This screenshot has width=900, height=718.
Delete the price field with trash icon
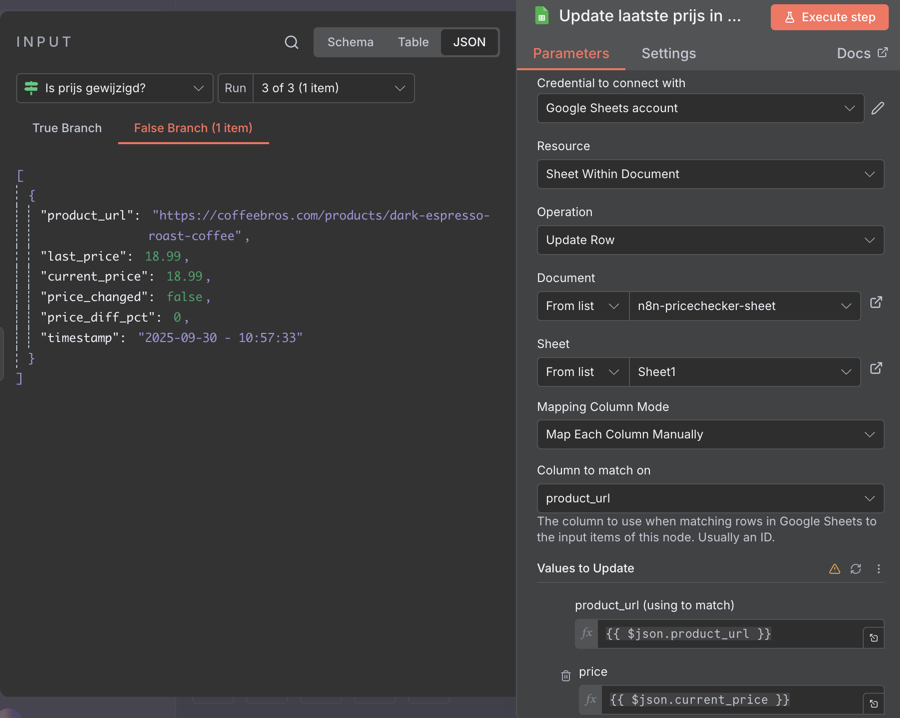[566, 676]
